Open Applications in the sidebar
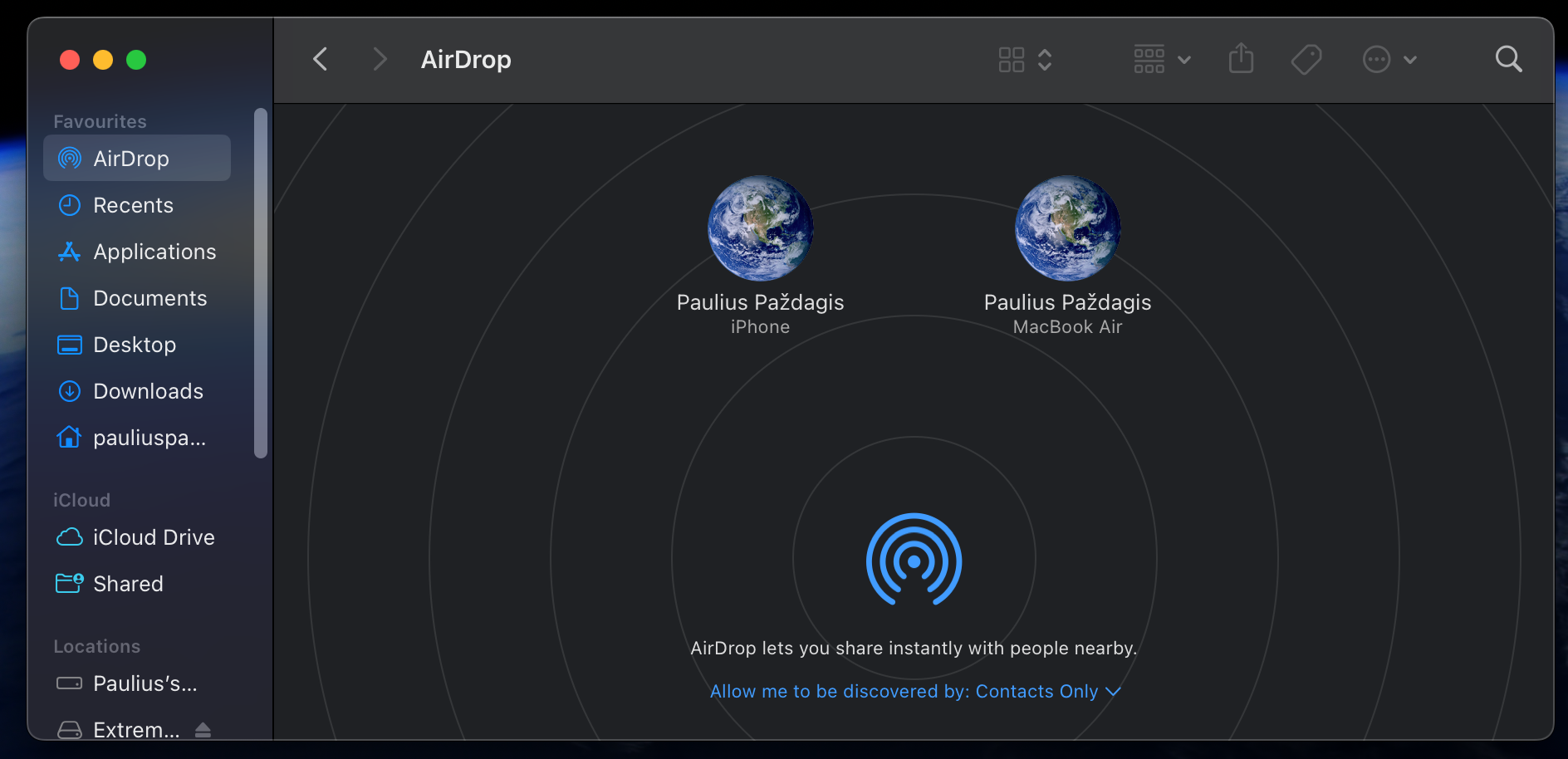This screenshot has width=1568, height=759. [x=137, y=252]
